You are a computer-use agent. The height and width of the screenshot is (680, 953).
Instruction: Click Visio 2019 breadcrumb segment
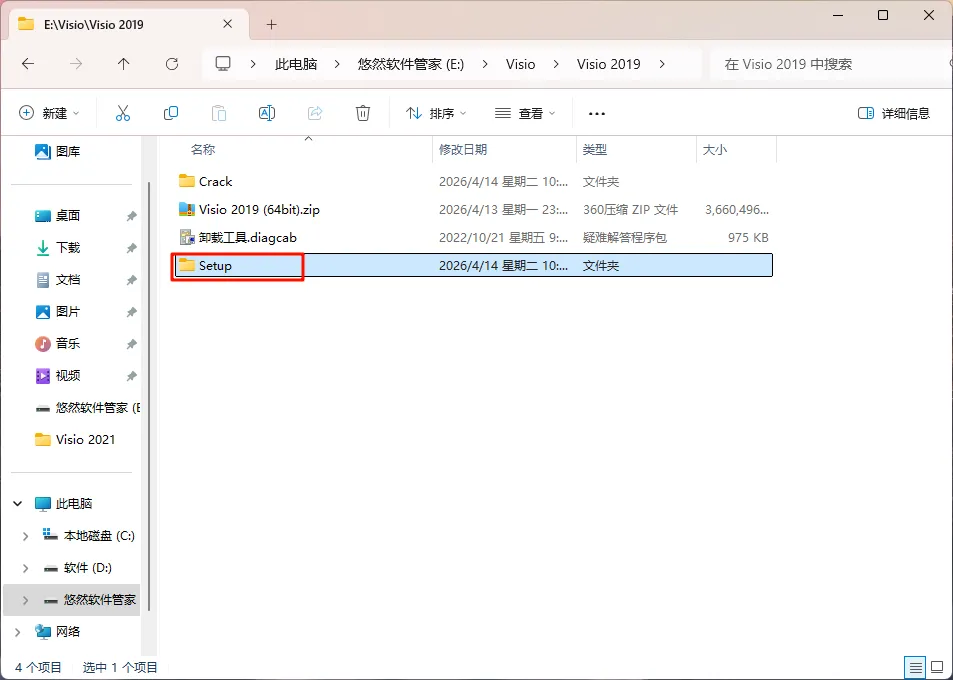[x=608, y=64]
